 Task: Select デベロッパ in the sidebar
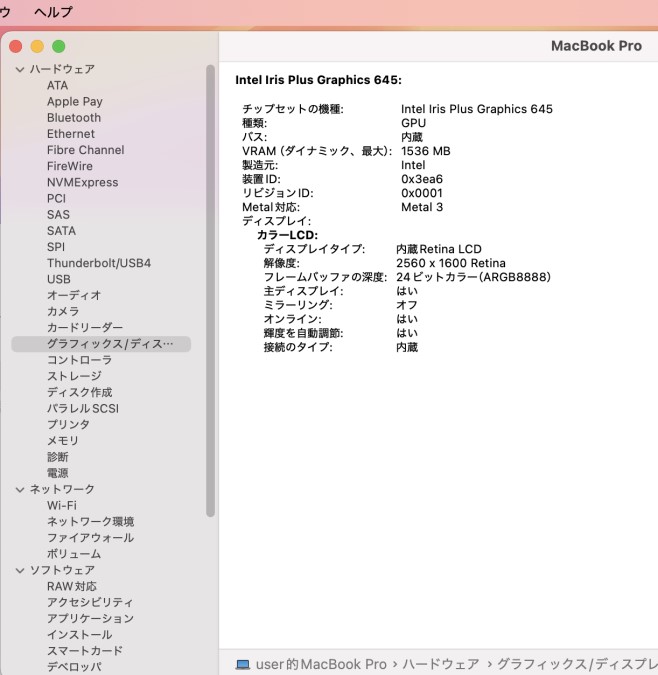point(74,667)
